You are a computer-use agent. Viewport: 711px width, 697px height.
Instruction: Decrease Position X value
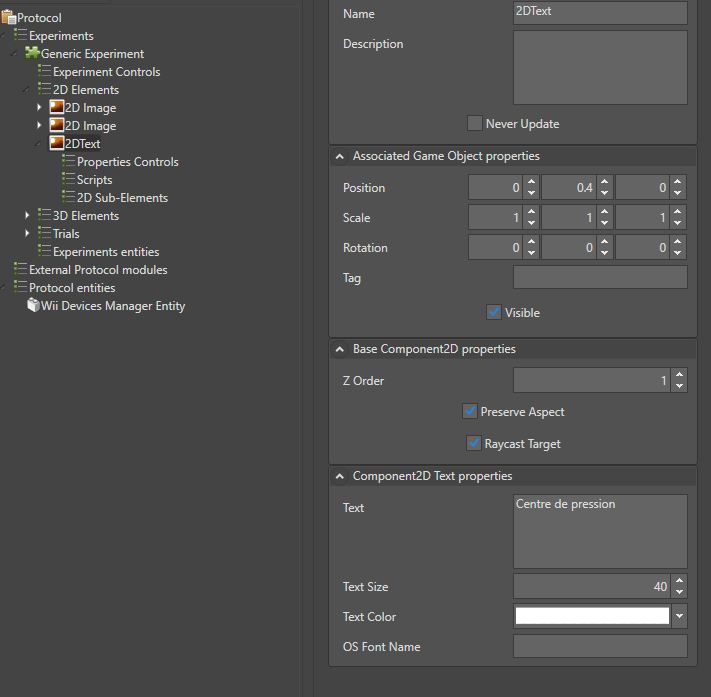point(531,193)
